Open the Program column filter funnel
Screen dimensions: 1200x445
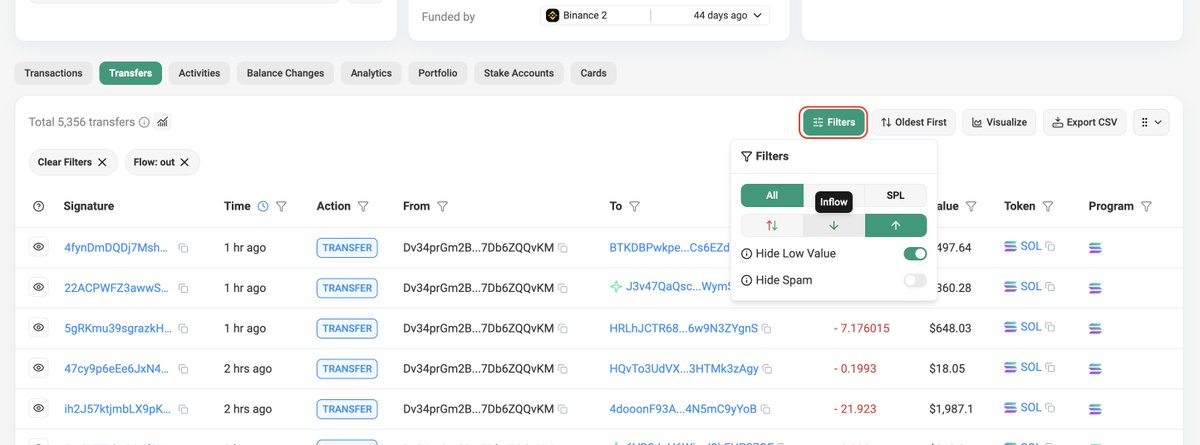(1147, 206)
